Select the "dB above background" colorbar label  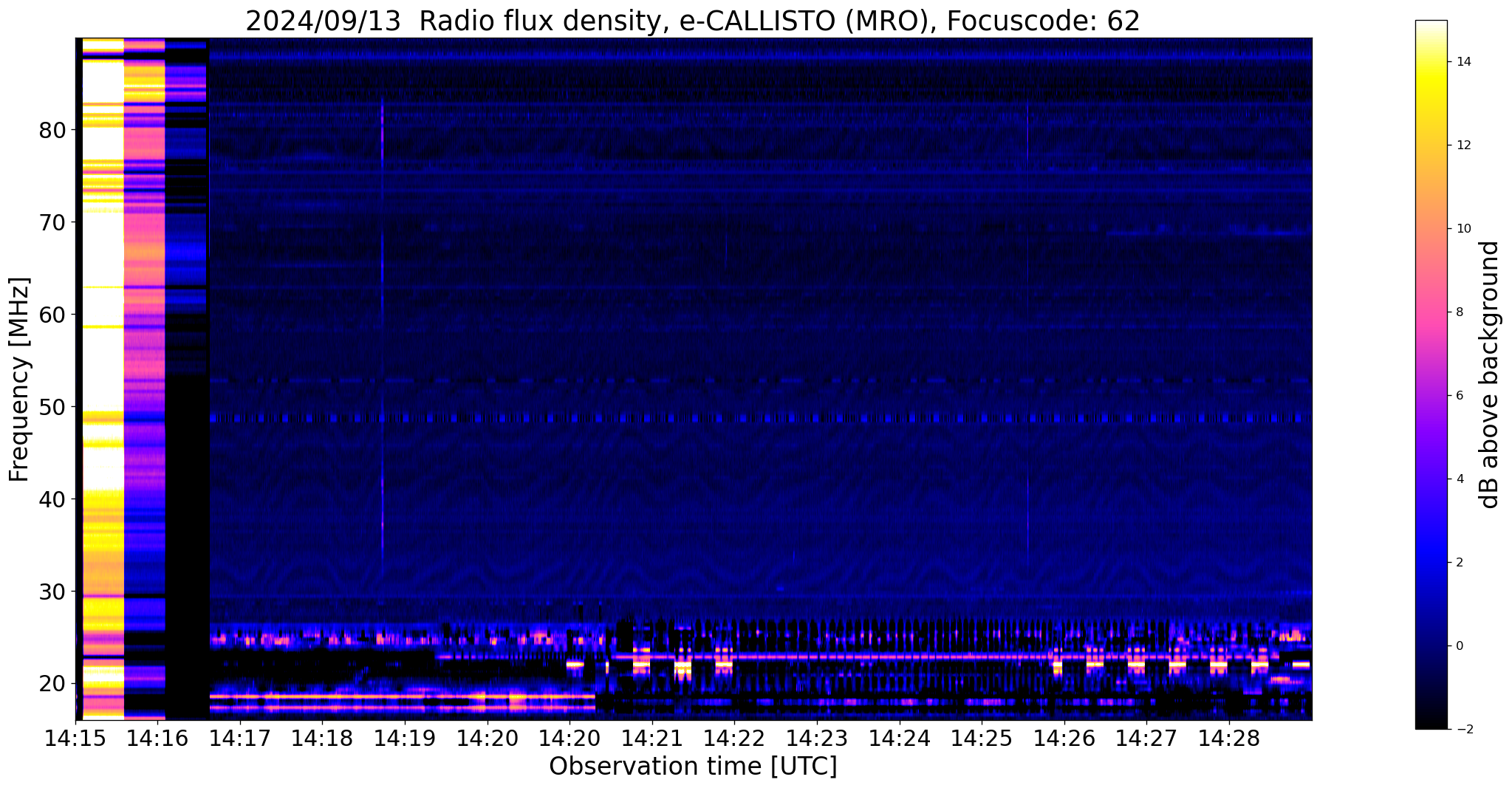coord(1490,374)
